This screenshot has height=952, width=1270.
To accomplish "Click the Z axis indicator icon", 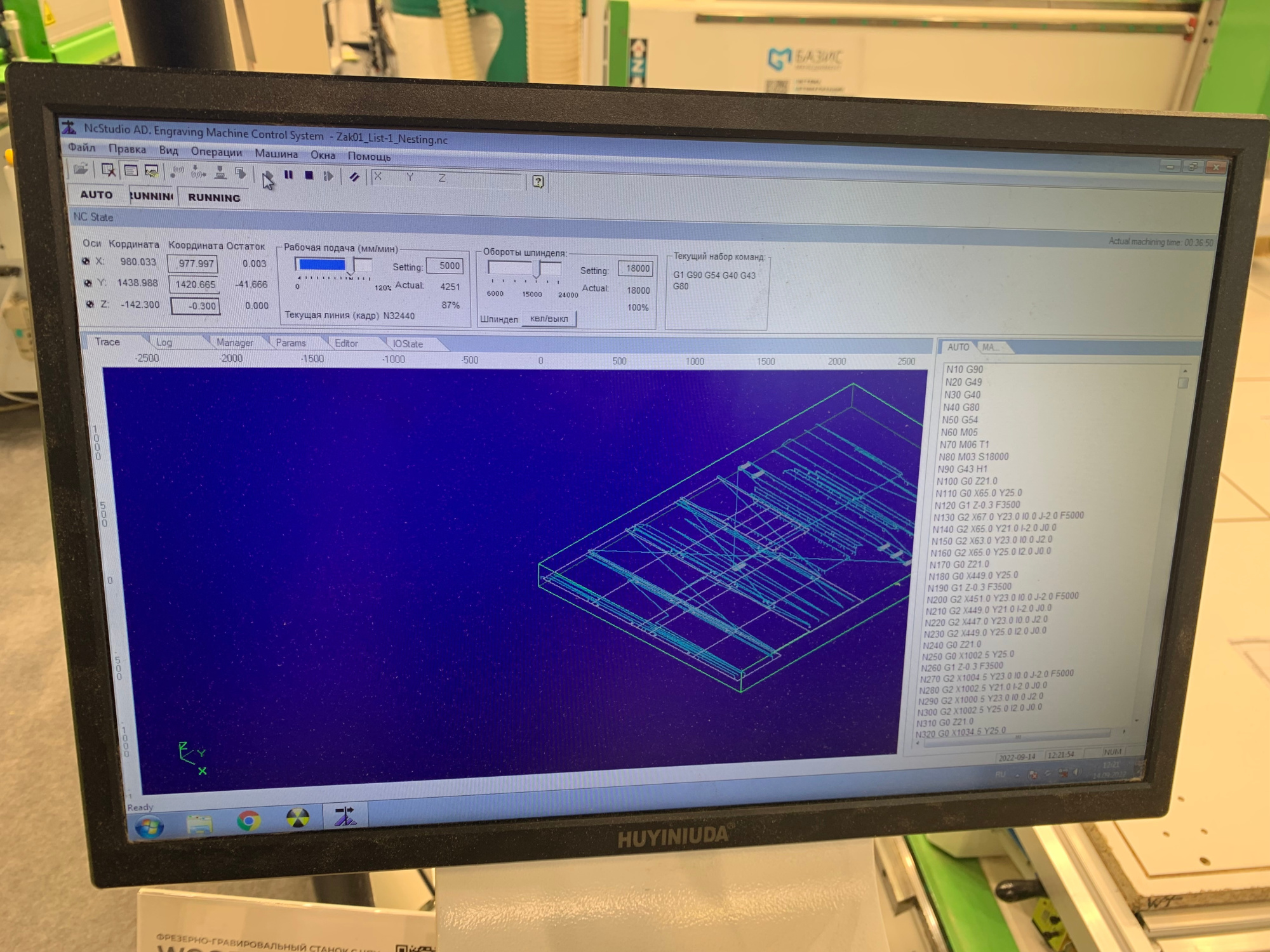I will (90, 304).
